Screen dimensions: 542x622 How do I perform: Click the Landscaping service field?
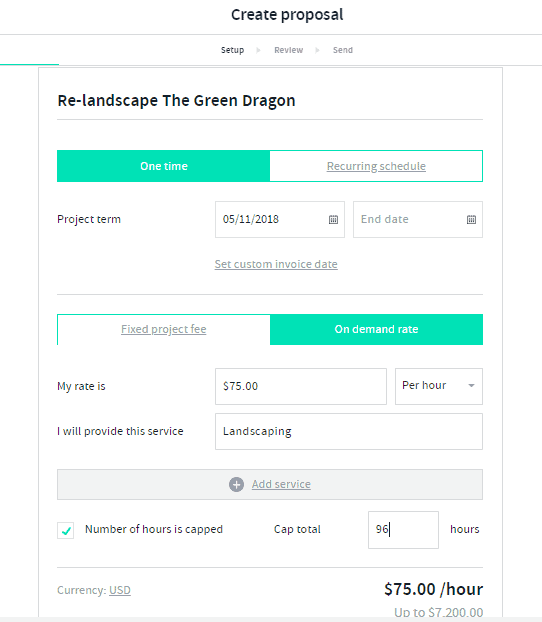pos(349,432)
